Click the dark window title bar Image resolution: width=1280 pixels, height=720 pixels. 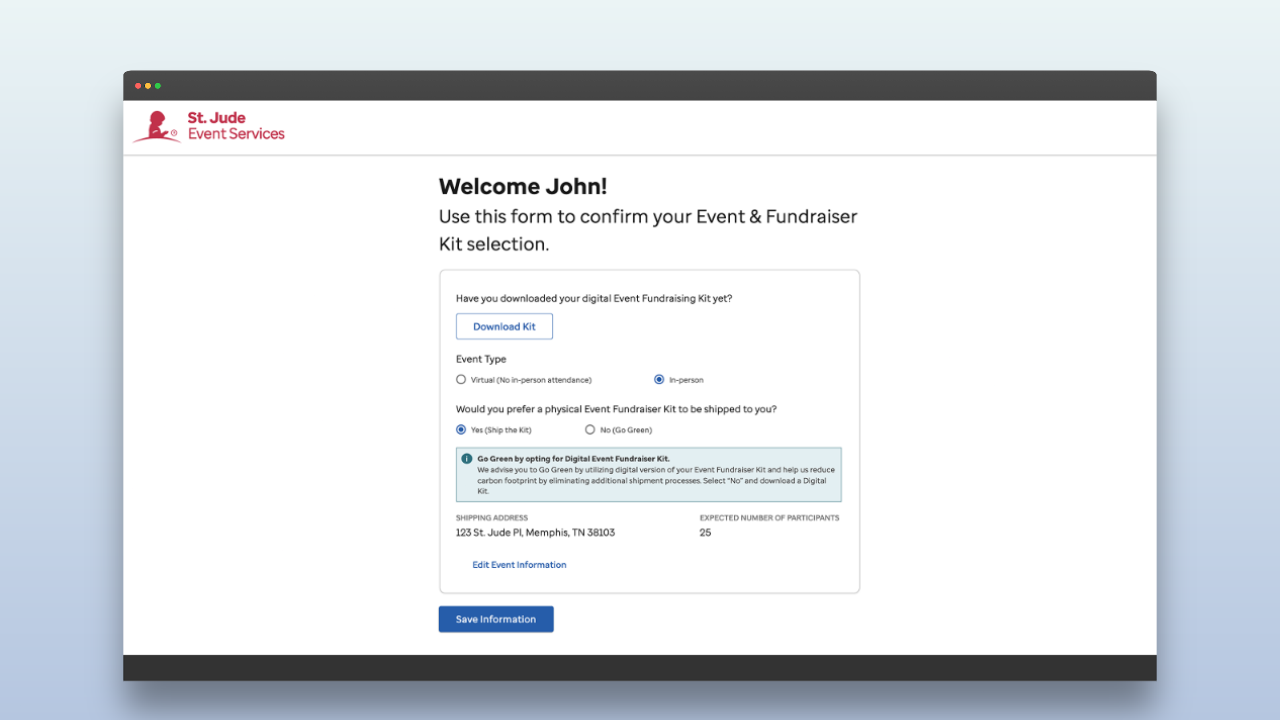tap(640, 86)
